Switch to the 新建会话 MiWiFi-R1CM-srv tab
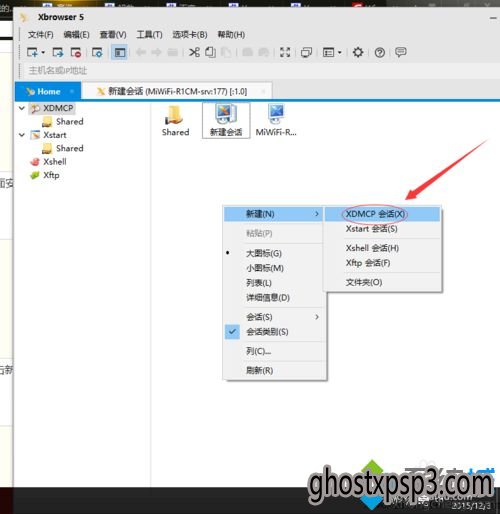 (177, 91)
